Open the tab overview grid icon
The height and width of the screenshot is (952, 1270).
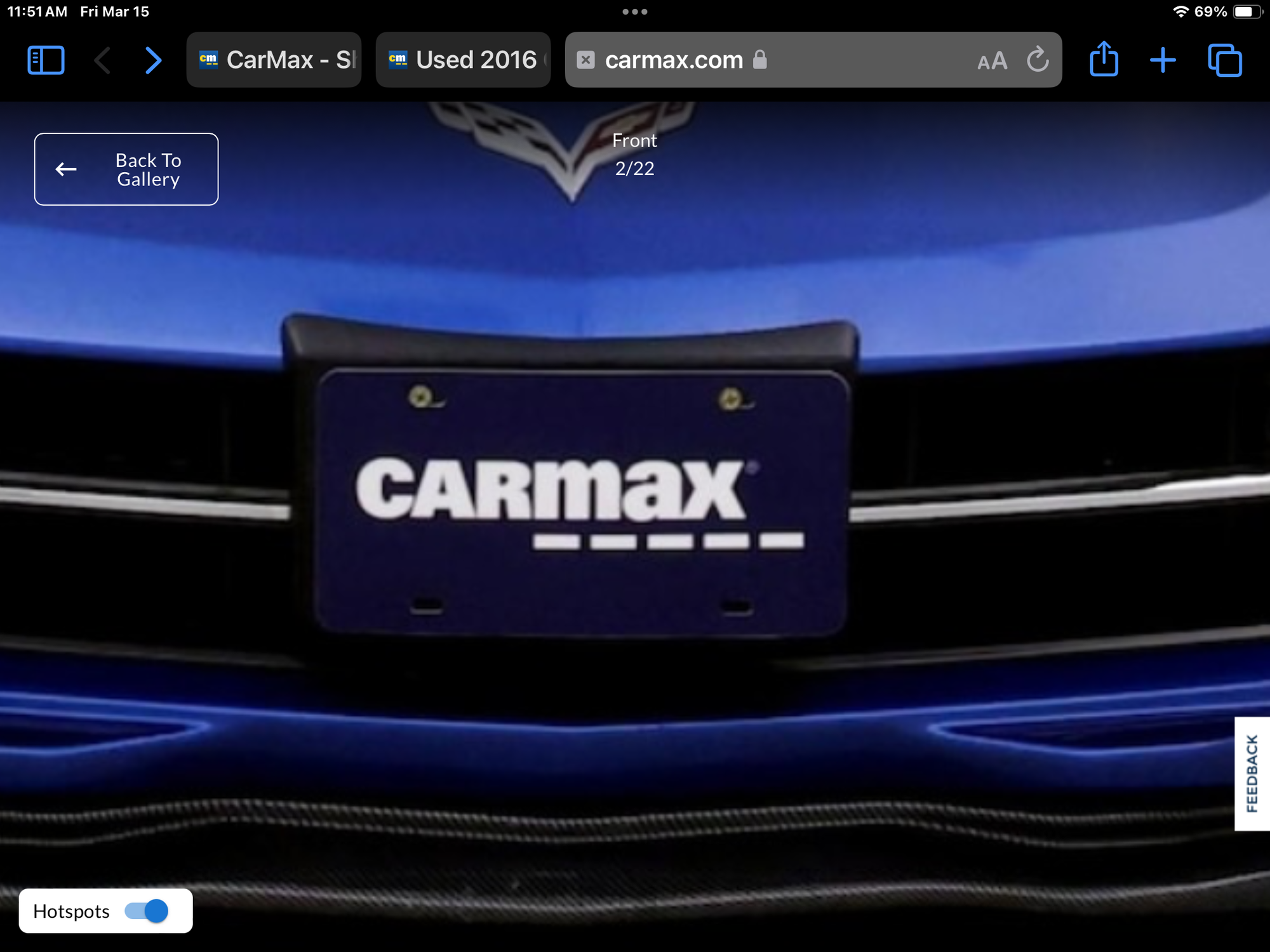[x=1224, y=60]
